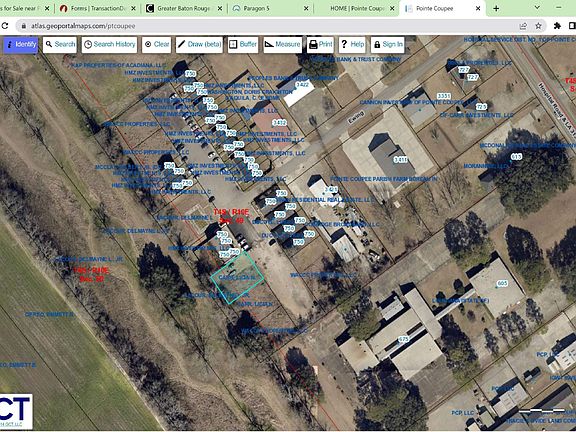
Task: Bookmark this page with the star icon
Action: 538,26
